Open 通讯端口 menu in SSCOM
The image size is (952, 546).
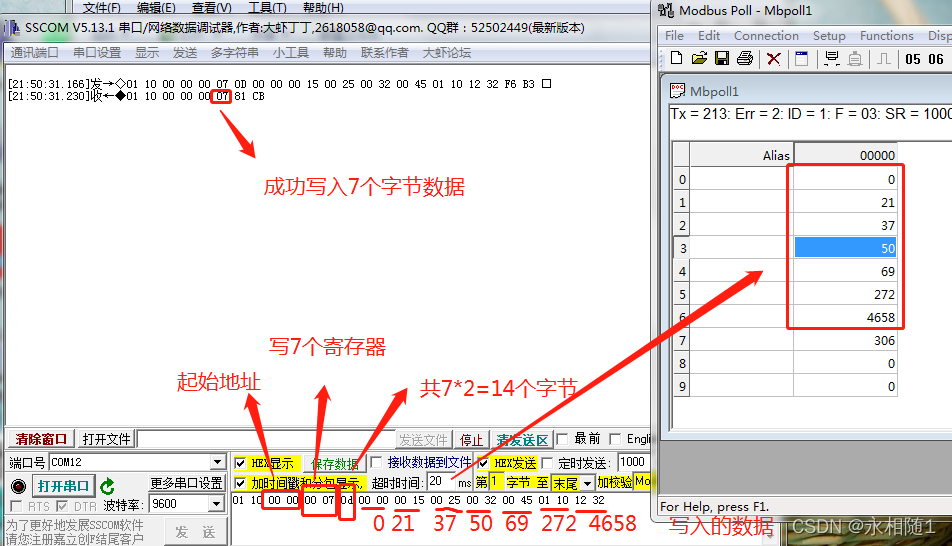35,53
